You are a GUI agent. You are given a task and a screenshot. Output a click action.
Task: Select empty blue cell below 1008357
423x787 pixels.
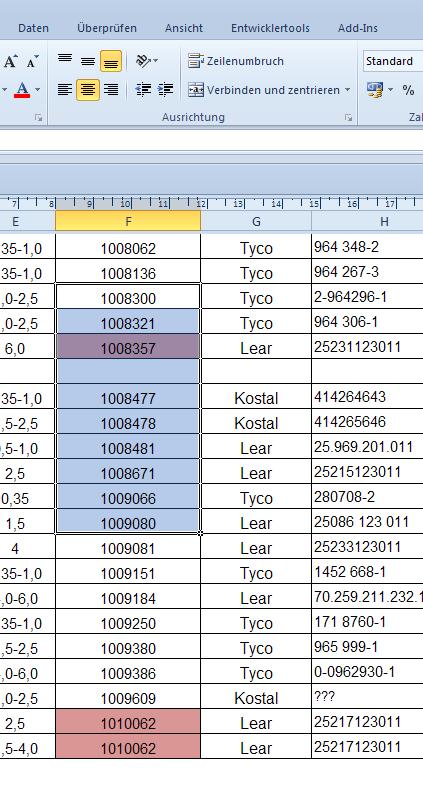point(128,372)
